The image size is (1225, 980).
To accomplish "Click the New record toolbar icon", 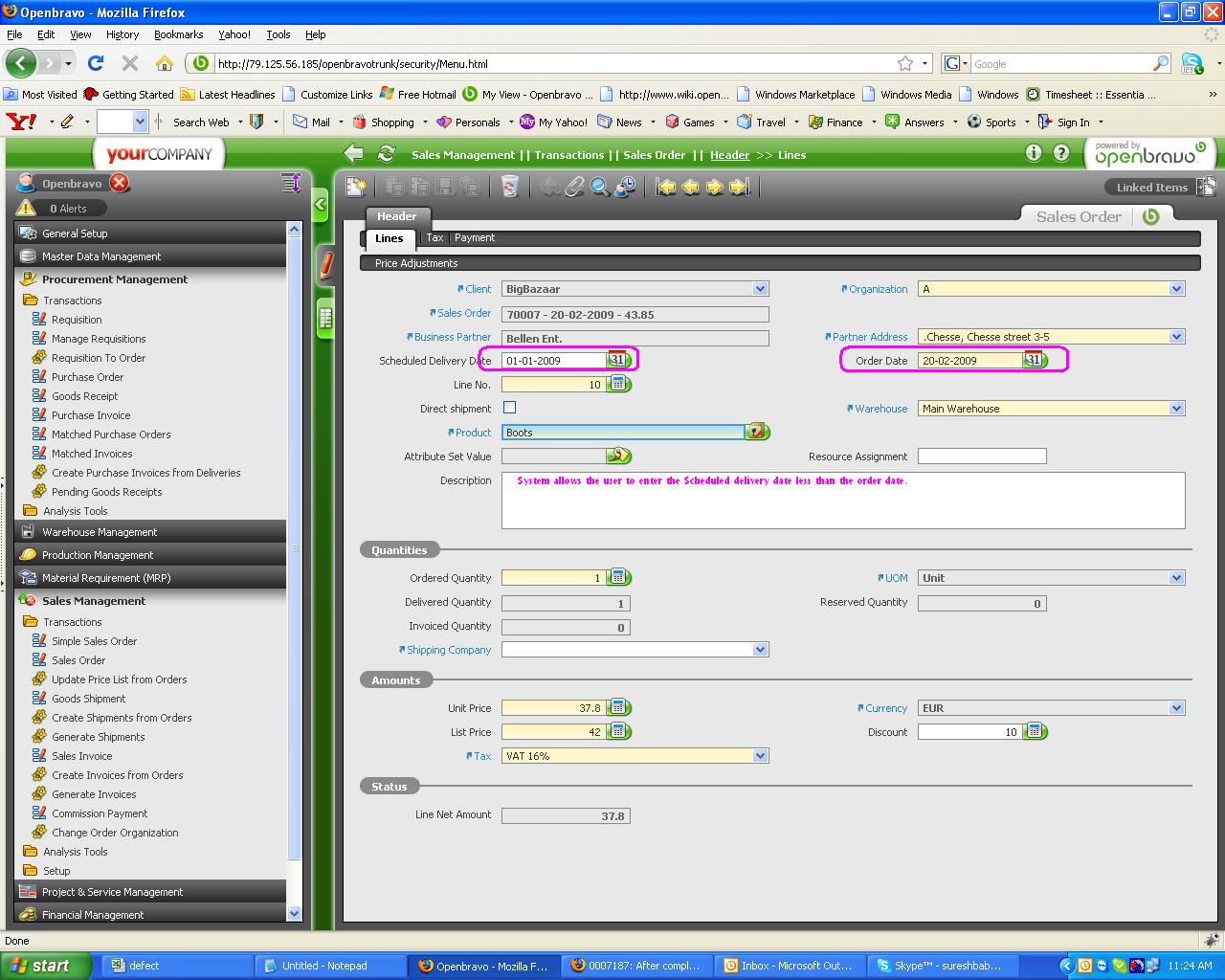I will coord(356,187).
